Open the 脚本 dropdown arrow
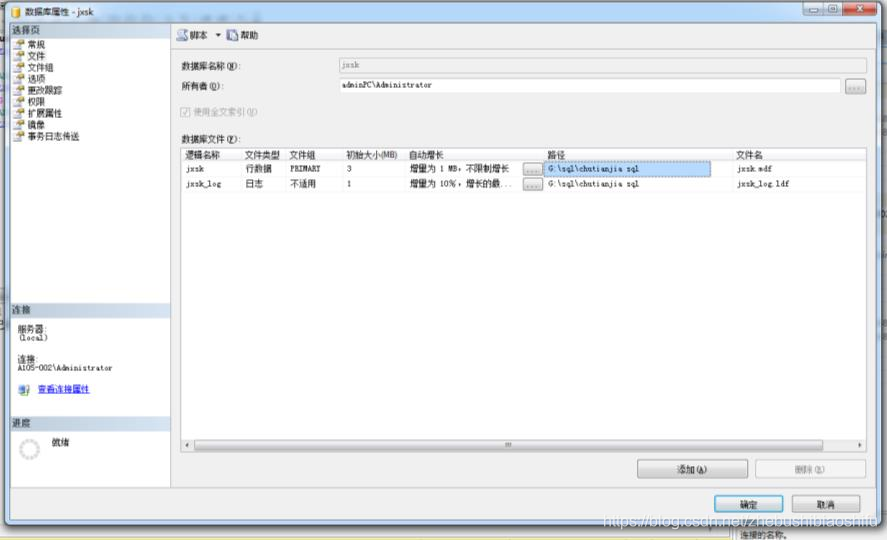Screen dimensions: 887x540 click(x=218, y=35)
